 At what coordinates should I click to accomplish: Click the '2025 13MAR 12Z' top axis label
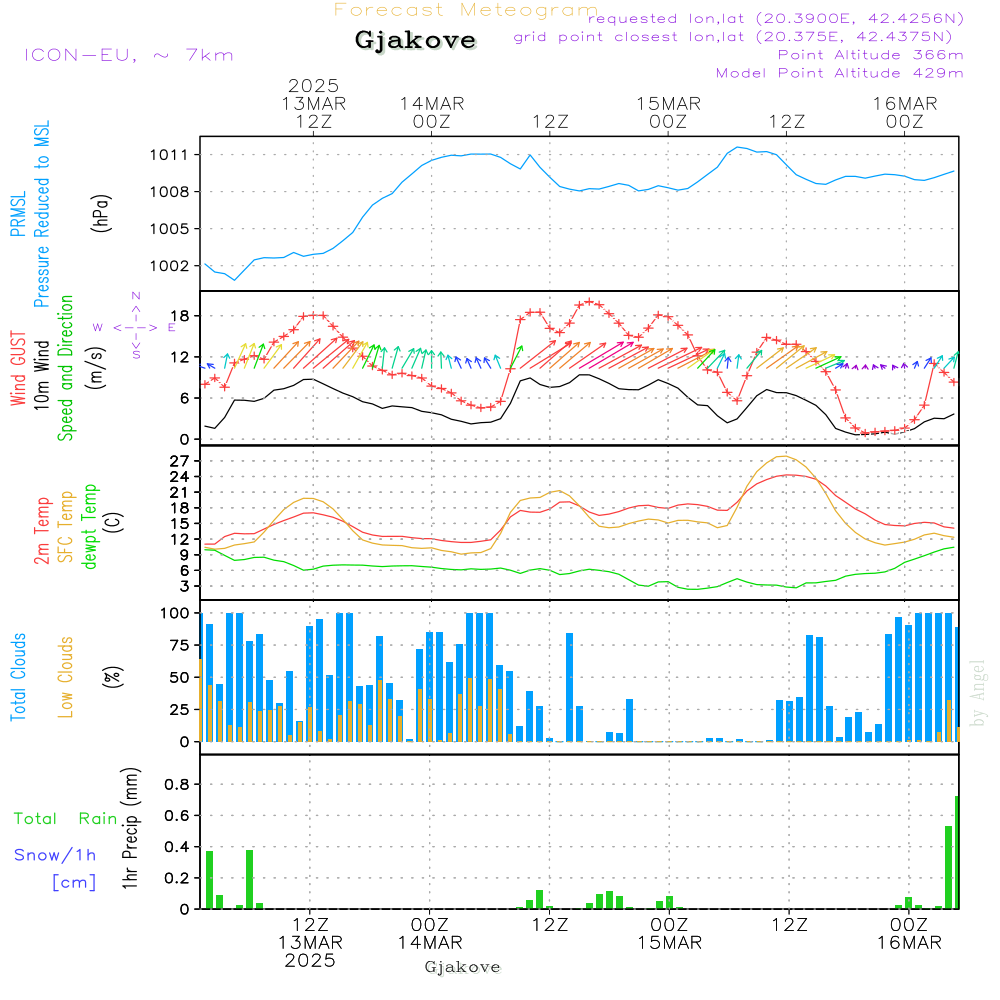coord(313,103)
